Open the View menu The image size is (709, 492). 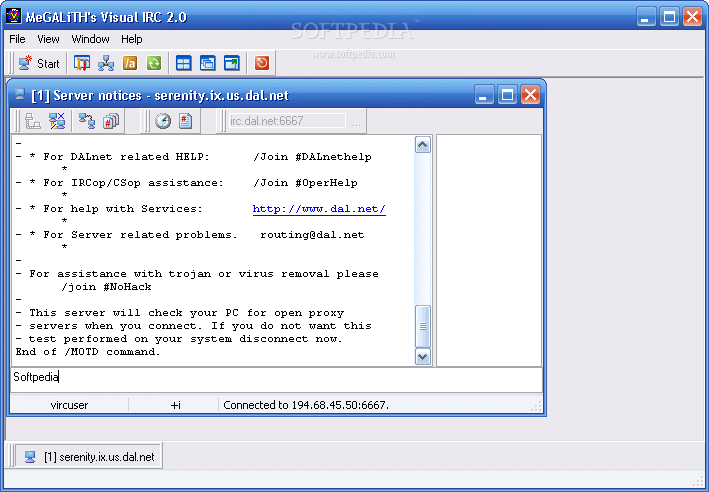pos(48,39)
